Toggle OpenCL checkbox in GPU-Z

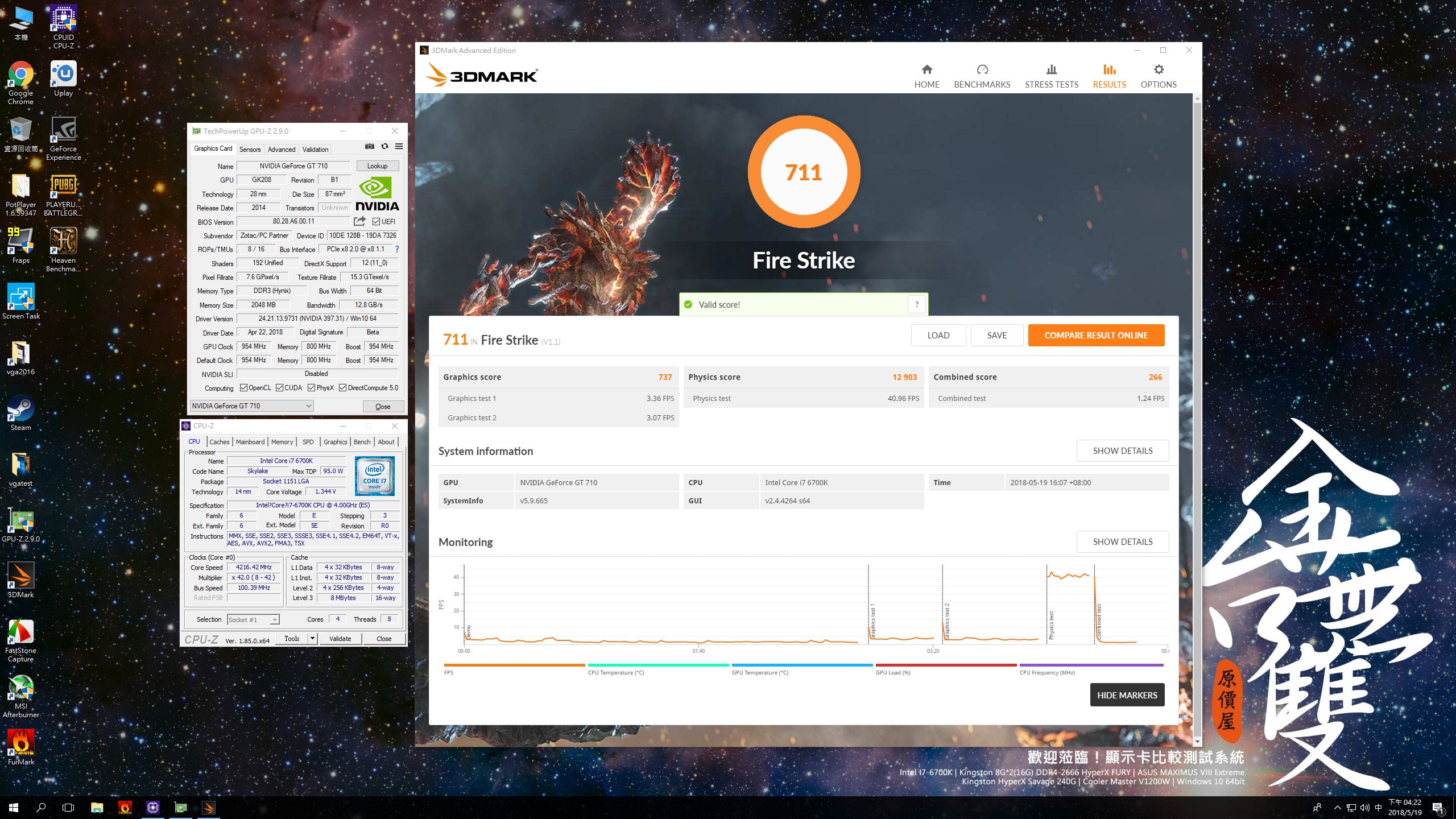(x=243, y=388)
